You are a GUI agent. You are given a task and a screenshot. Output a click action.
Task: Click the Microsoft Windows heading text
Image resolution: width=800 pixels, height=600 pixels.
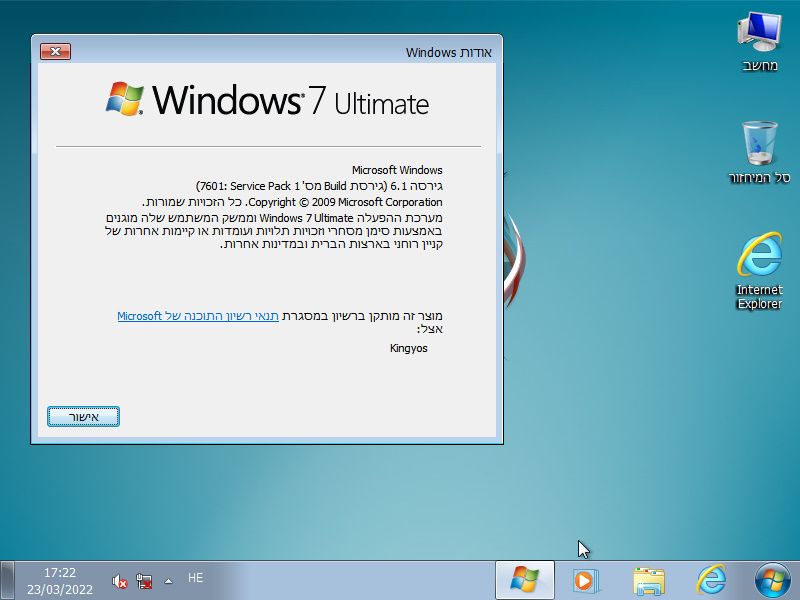tap(397, 170)
